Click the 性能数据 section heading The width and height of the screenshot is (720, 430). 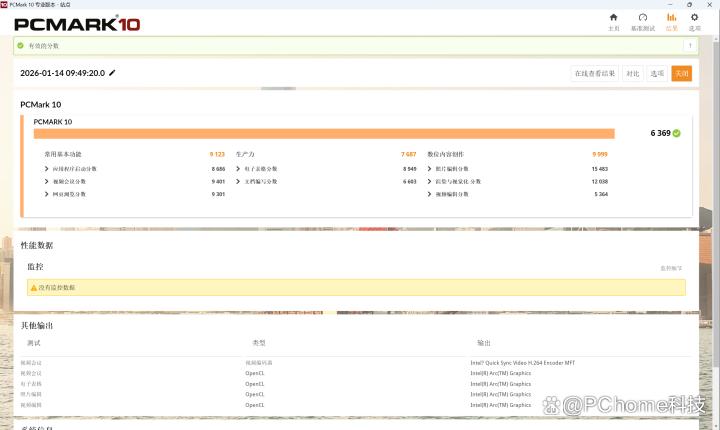[37, 245]
